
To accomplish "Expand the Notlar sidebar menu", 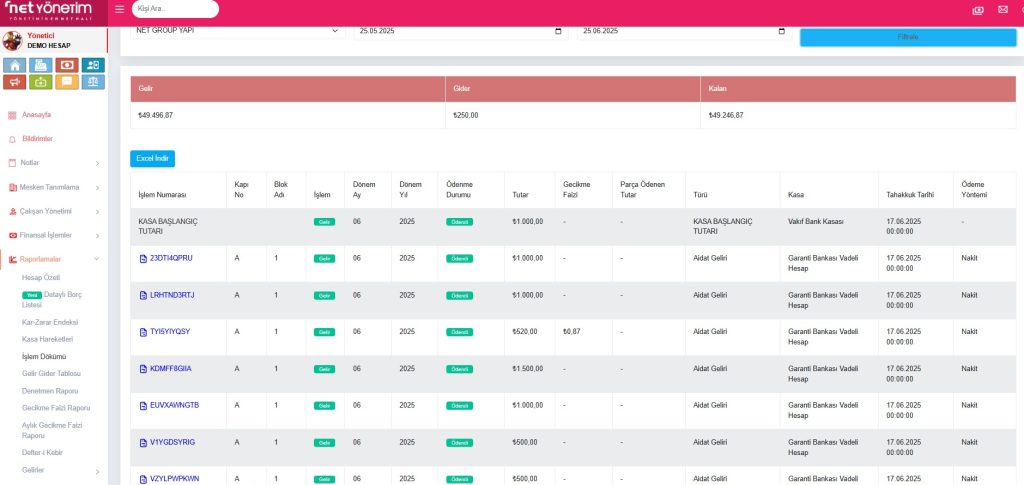I will (53, 162).
